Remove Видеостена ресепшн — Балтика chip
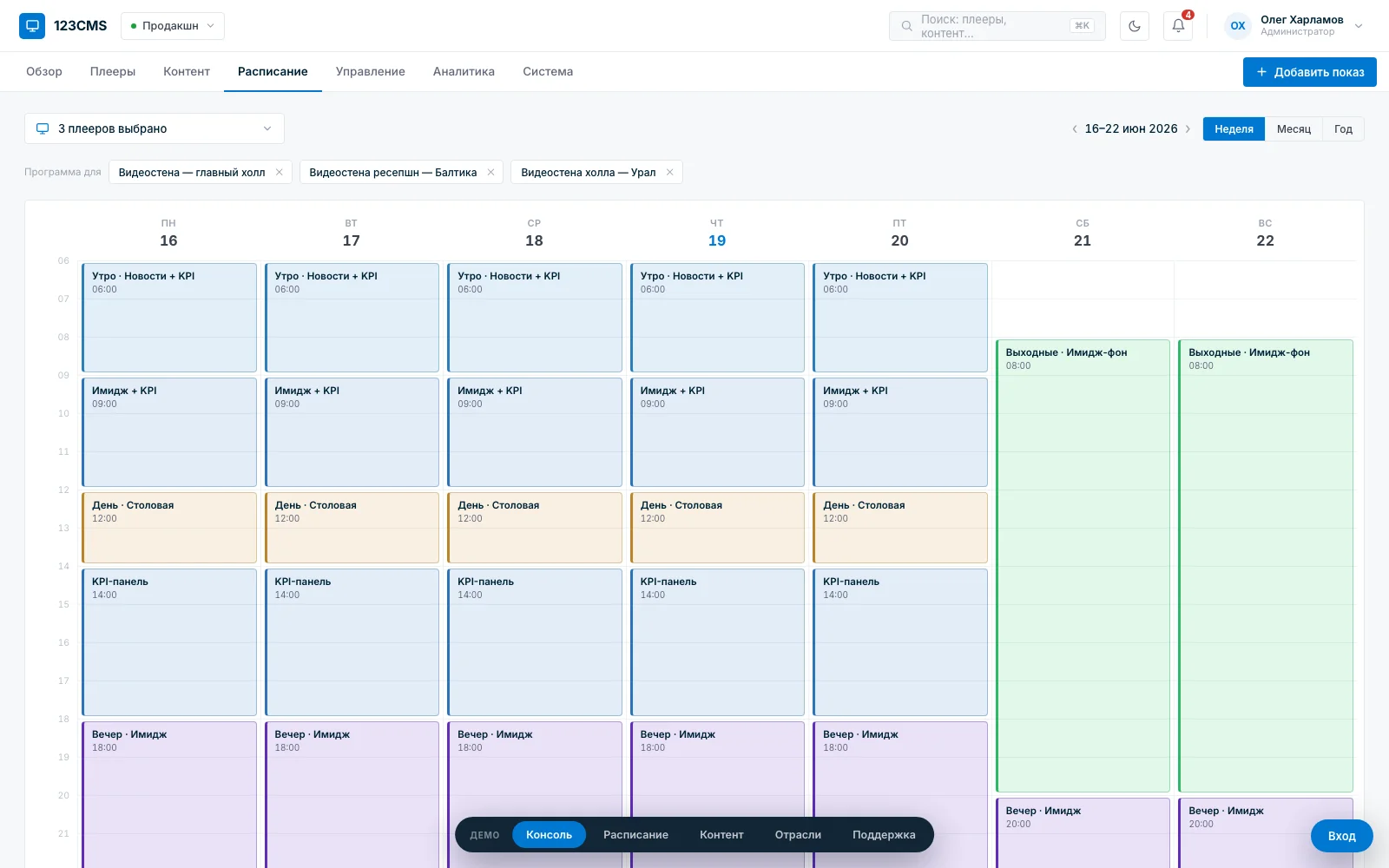 [x=491, y=172]
